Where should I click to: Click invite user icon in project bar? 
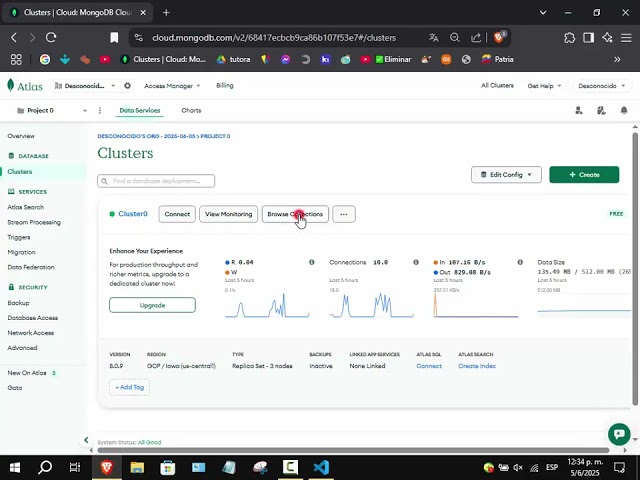[x=579, y=110]
